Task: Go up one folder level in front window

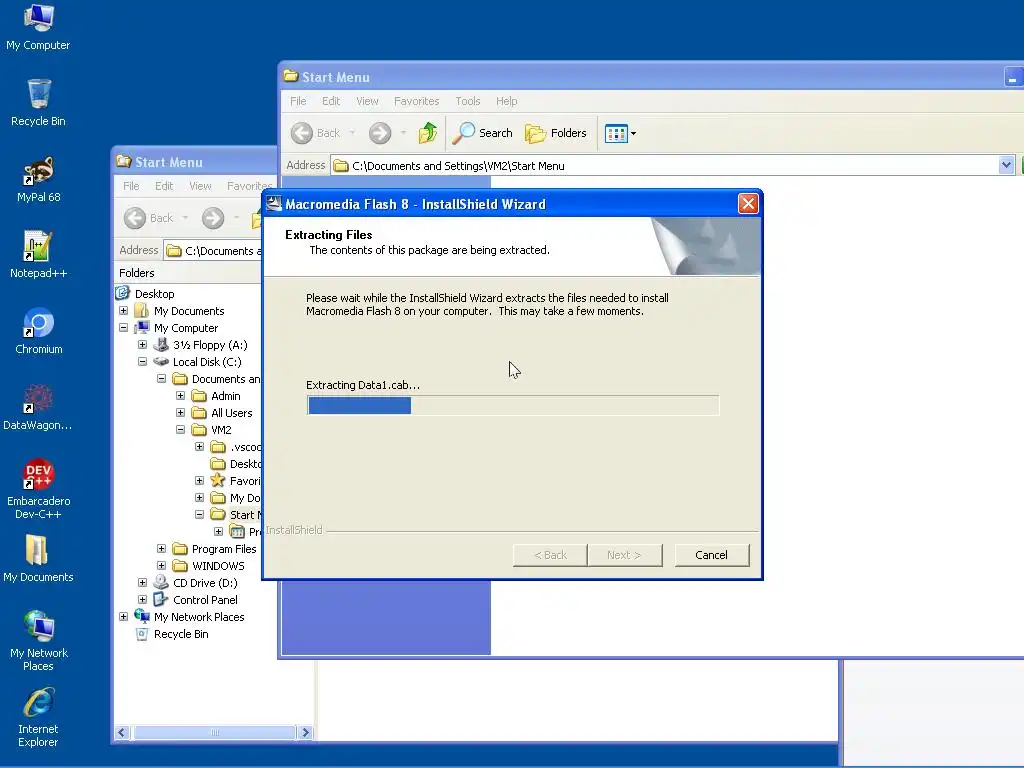Action: click(x=428, y=133)
